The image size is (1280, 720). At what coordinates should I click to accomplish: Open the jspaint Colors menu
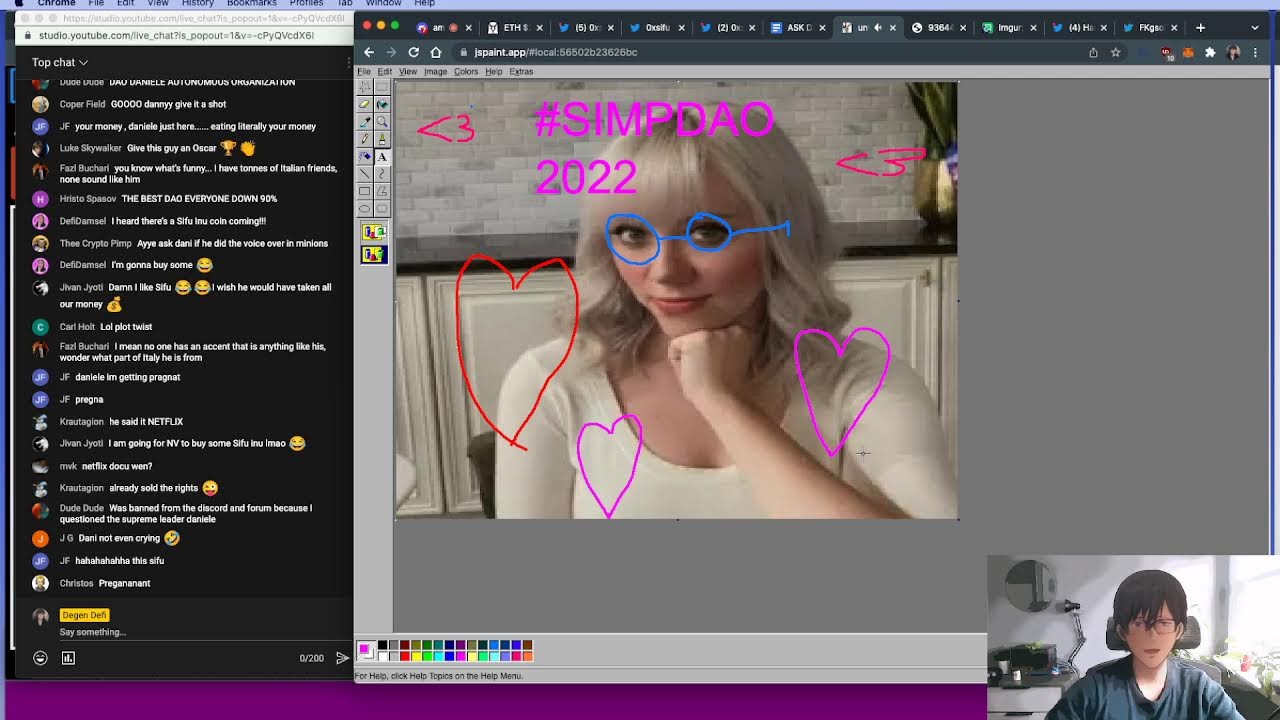click(x=466, y=72)
